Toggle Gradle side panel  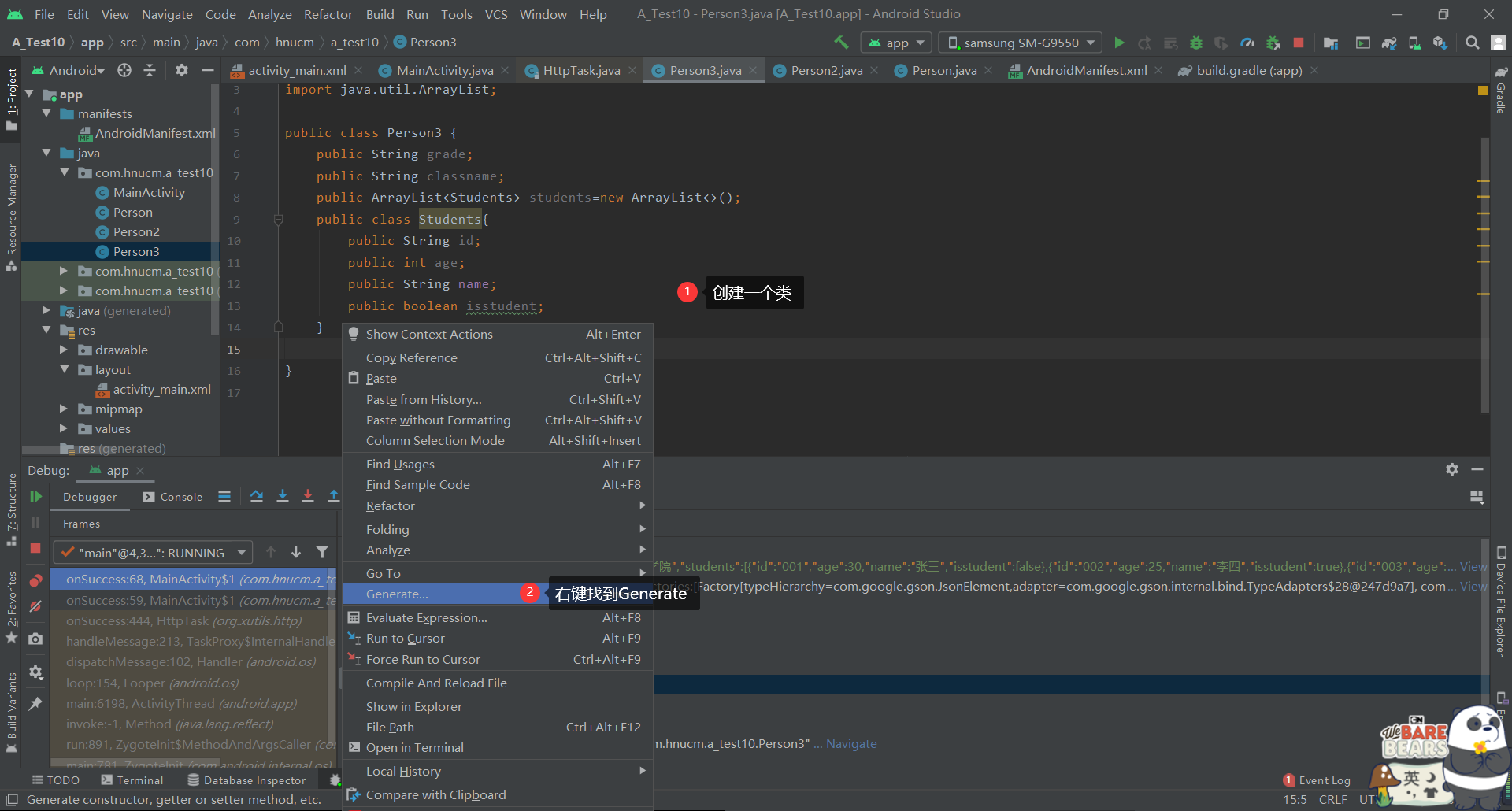click(x=1501, y=91)
